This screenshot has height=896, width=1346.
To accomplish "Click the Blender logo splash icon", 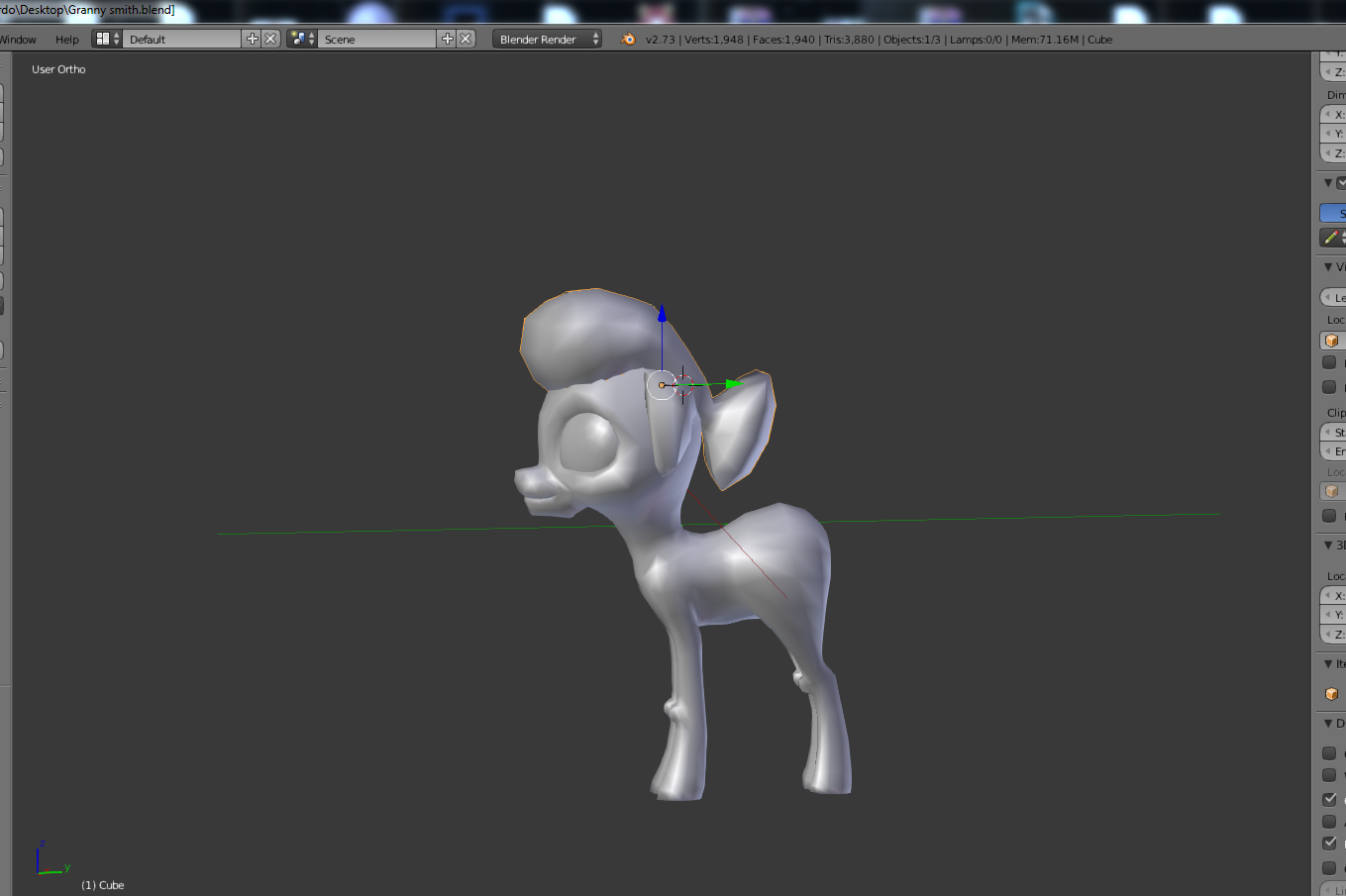I will point(628,39).
